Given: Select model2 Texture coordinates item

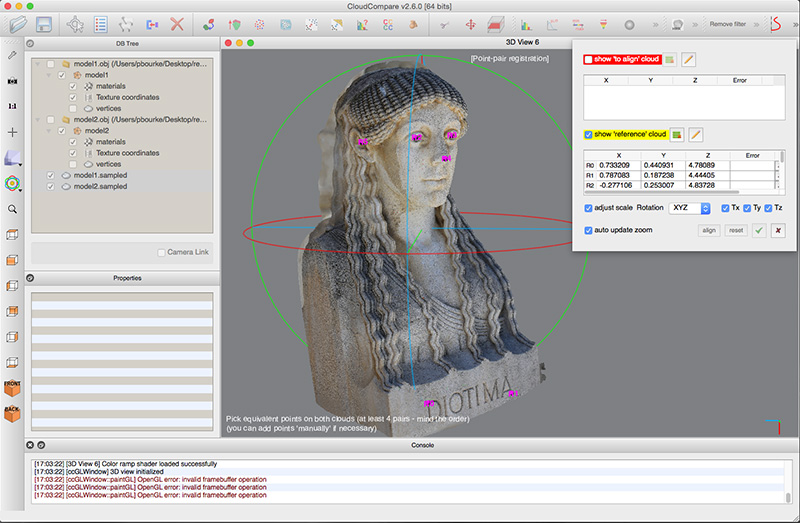Looking at the screenshot, I should [128, 153].
